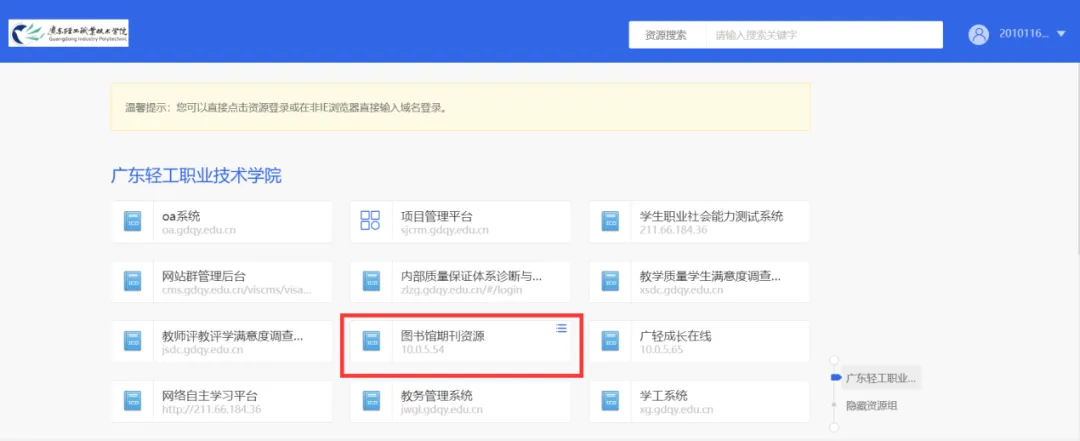Click the 教务管理系统 icon

pyautogui.click(x=371, y=400)
